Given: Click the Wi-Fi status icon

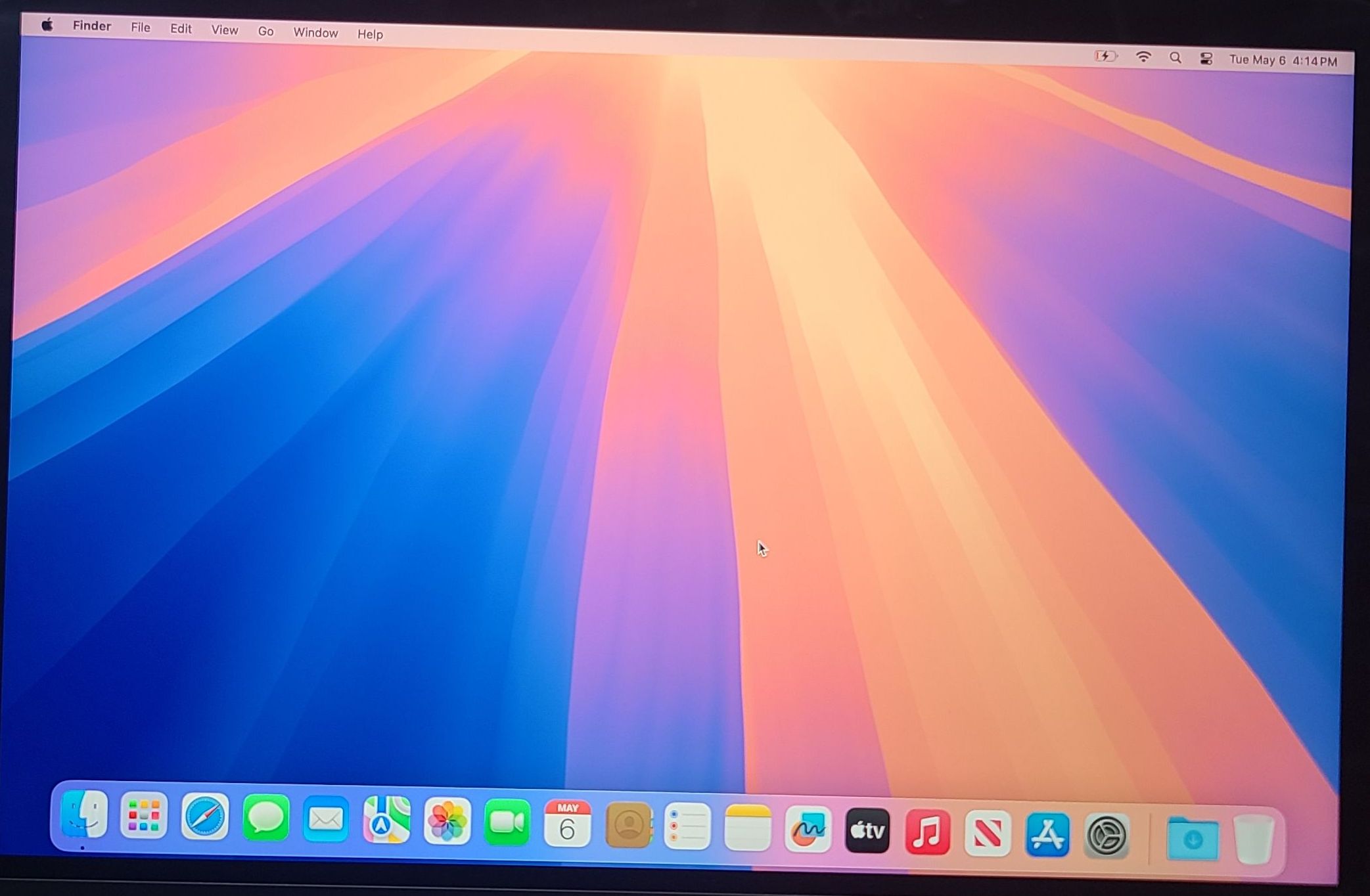Looking at the screenshot, I should coord(1143,57).
